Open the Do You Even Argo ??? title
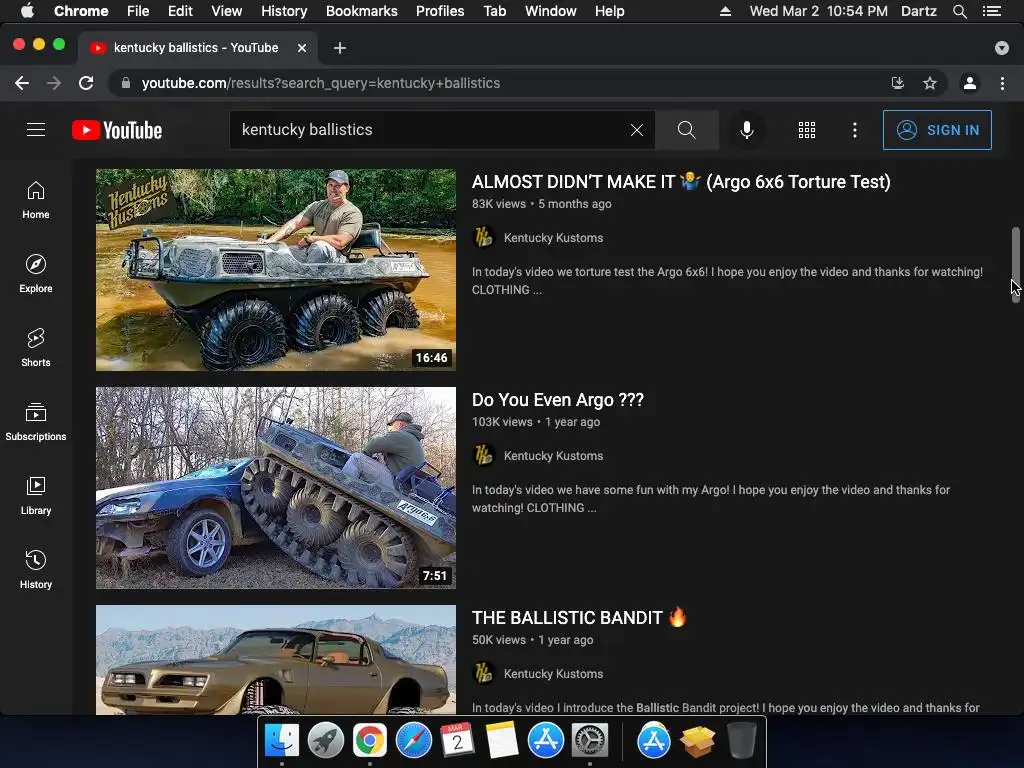This screenshot has height=768, width=1024. 558,400
